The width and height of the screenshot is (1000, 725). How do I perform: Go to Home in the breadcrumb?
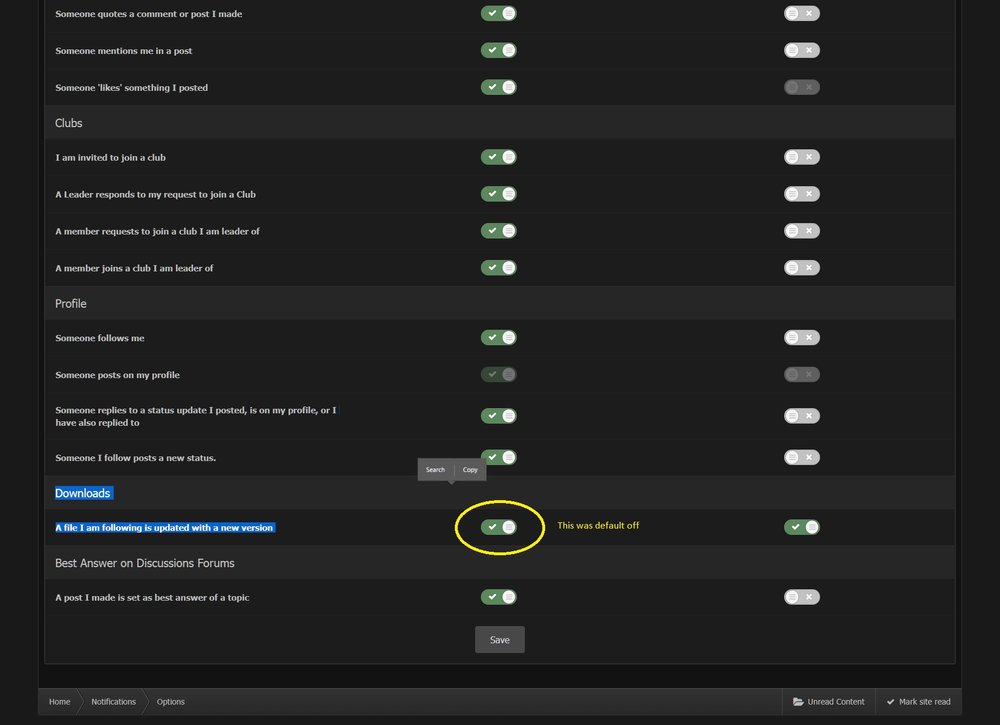click(x=59, y=701)
